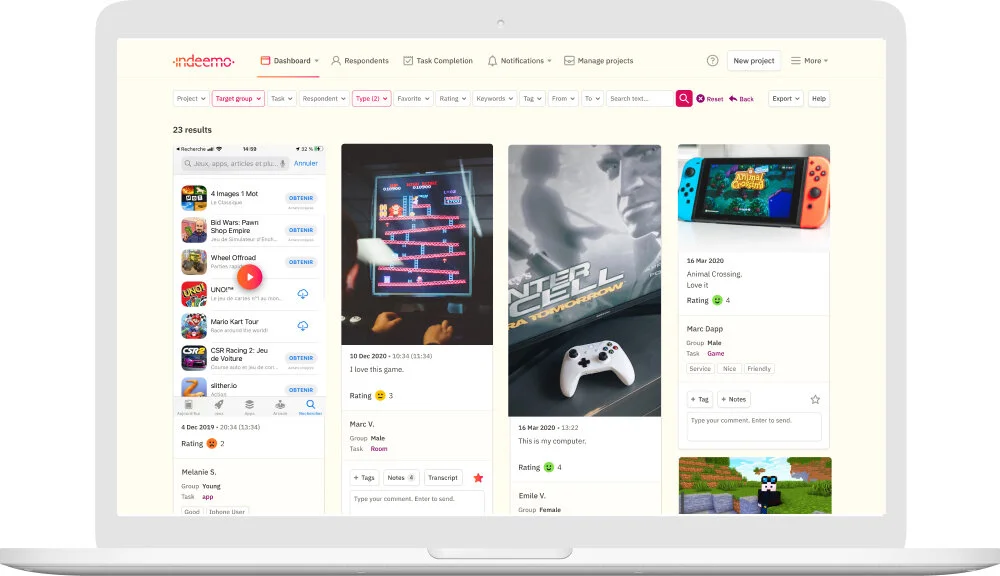1000x576 pixels.
Task: Click the comment field on Marc Dapp card
Action: pyautogui.click(x=754, y=426)
